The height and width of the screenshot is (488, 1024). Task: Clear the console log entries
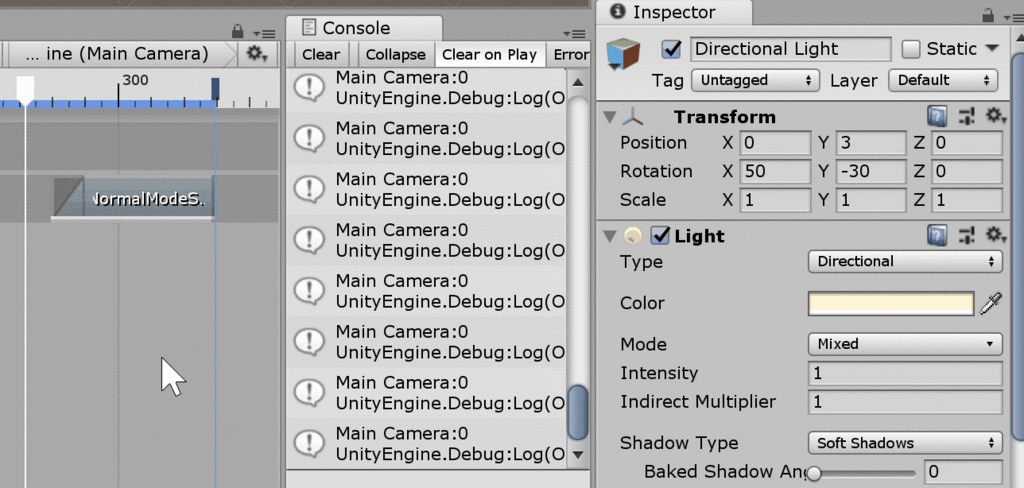click(321, 55)
